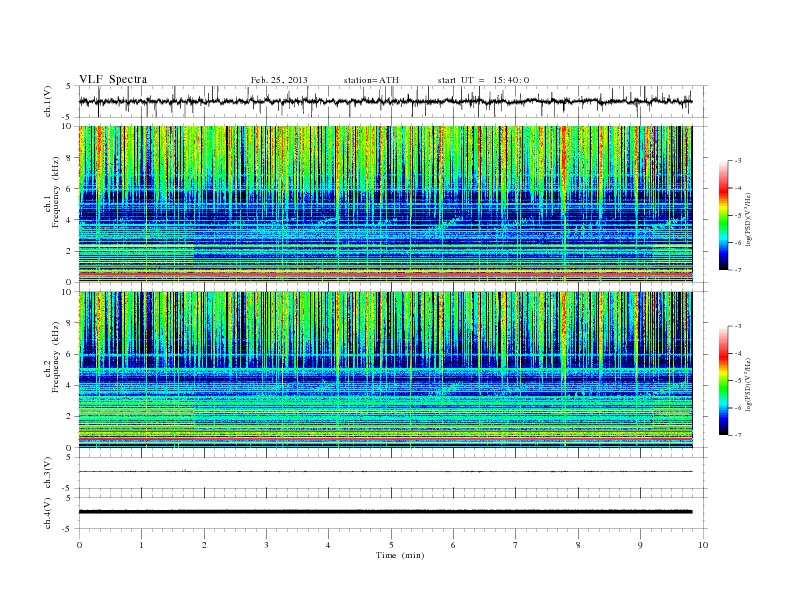The width and height of the screenshot is (792, 612).
Task: Select the ch.2 "Frequency (kHz)" axis label
Action: (55, 357)
